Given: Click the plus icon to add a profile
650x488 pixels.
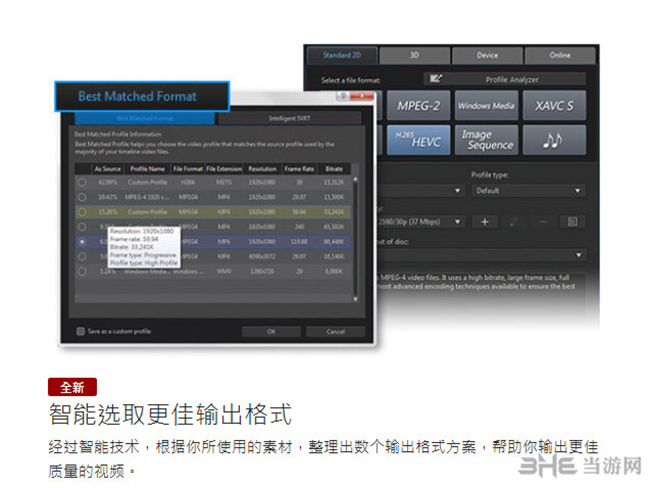Looking at the screenshot, I should 485,222.
